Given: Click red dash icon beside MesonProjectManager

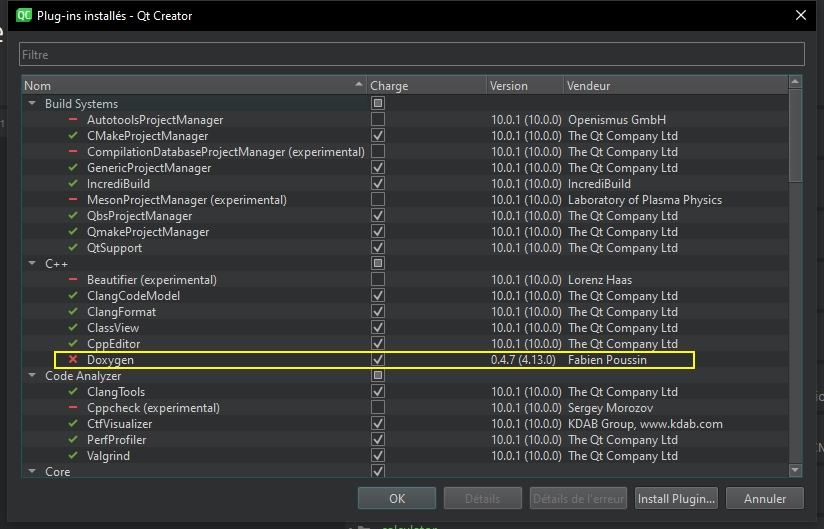Looking at the screenshot, I should pyautogui.click(x=73, y=200).
